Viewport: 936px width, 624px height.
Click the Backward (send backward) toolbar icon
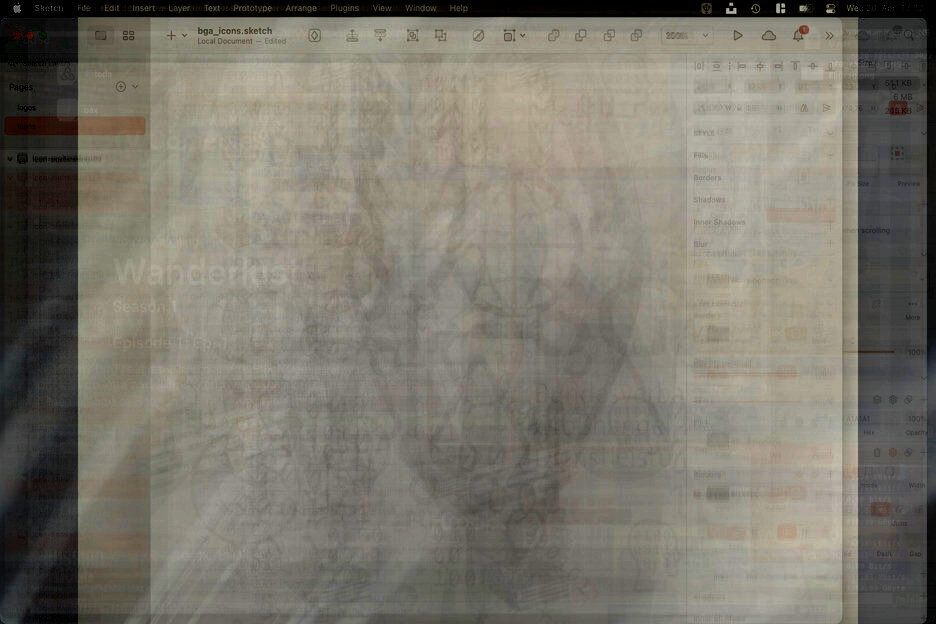(380, 36)
